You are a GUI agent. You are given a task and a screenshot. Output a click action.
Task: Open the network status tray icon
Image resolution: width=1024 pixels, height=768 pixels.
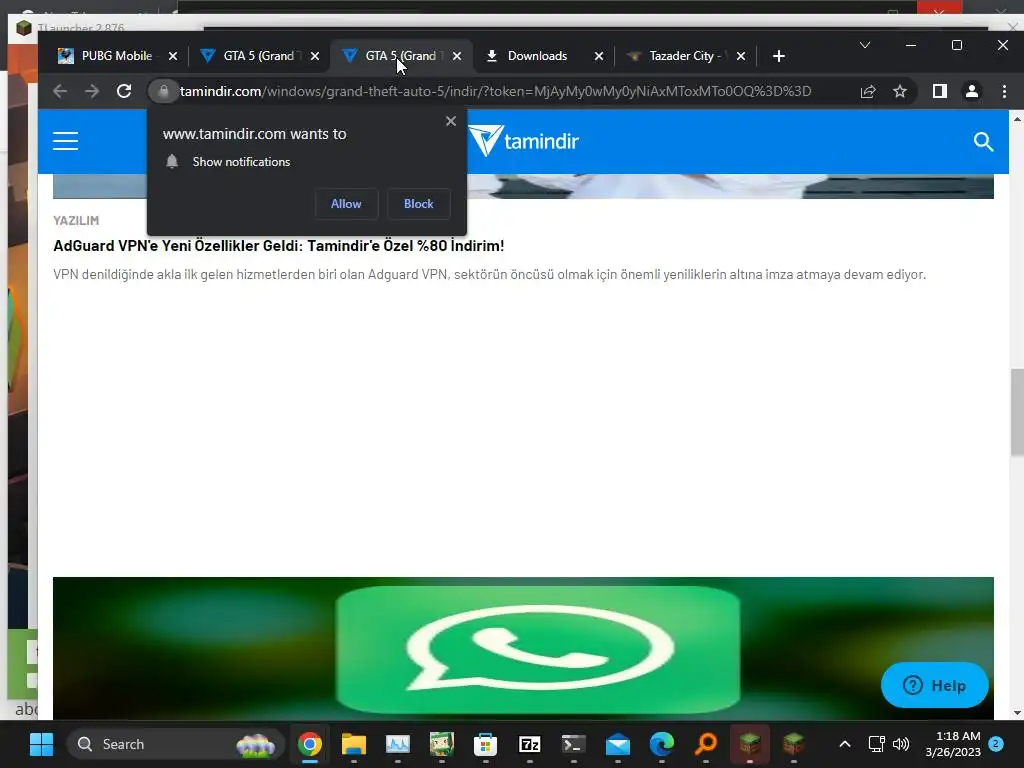click(x=876, y=744)
